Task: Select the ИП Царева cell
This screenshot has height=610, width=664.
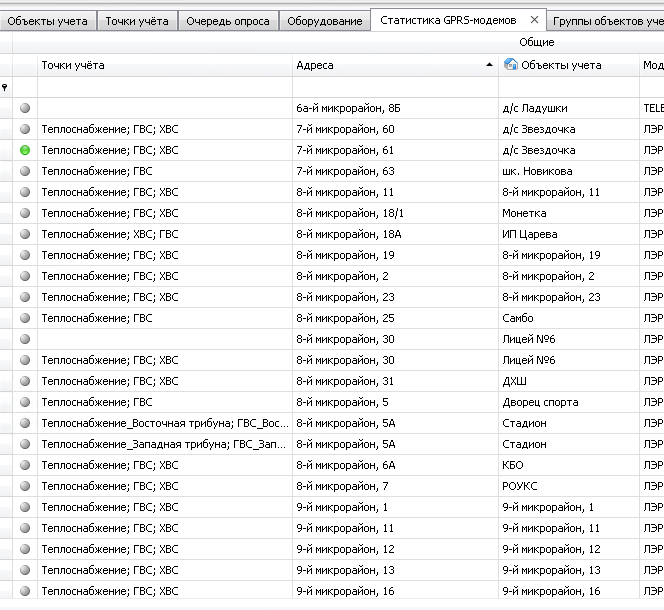Action: pyautogui.click(x=569, y=234)
